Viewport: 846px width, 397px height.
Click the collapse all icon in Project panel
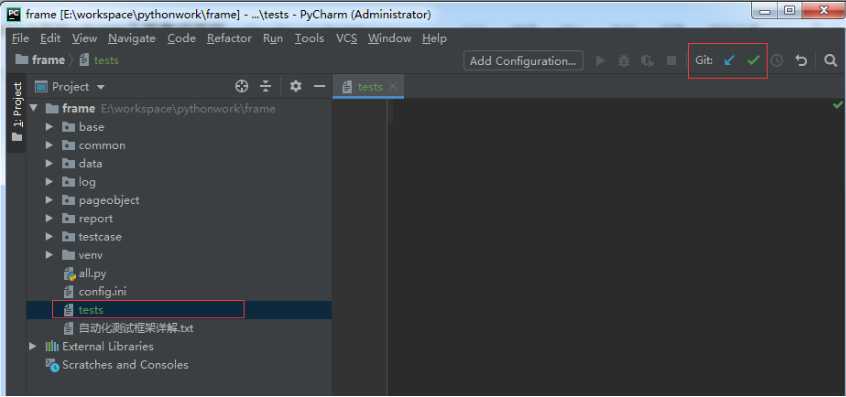265,86
